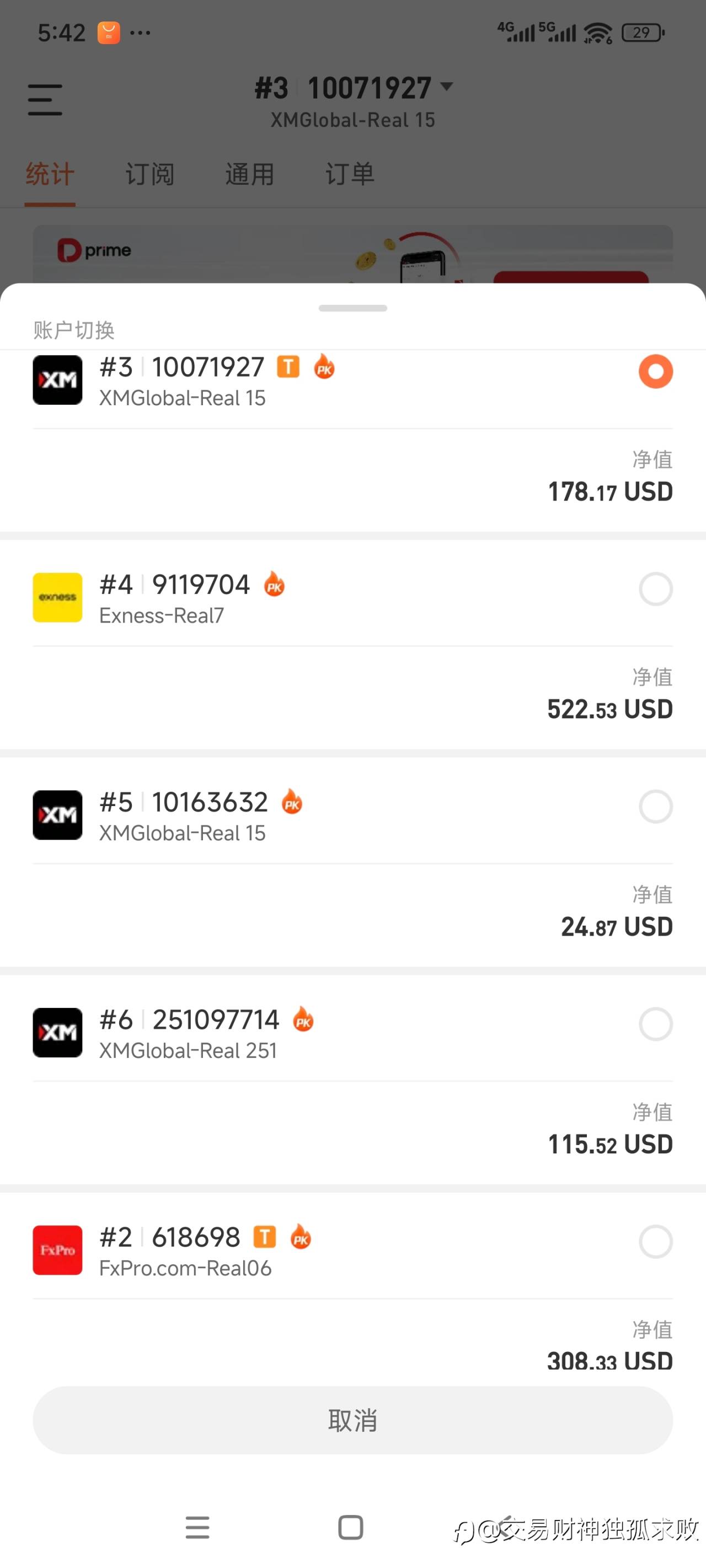Switch to the 订阅 tab

150,175
